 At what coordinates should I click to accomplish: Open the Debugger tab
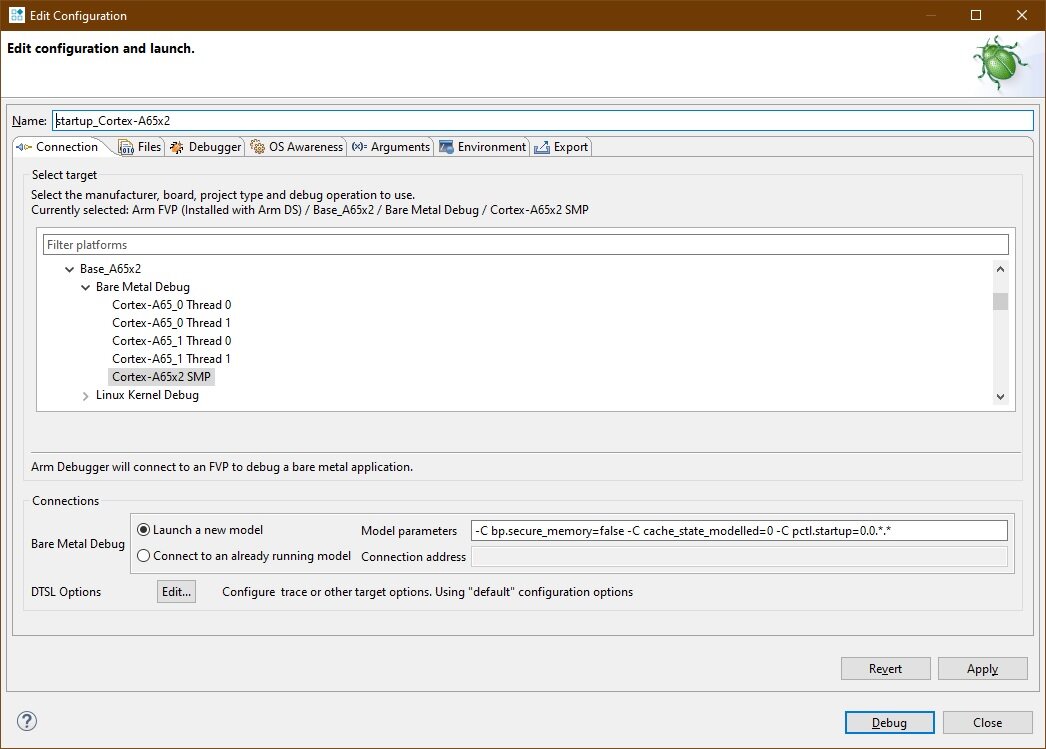click(205, 147)
